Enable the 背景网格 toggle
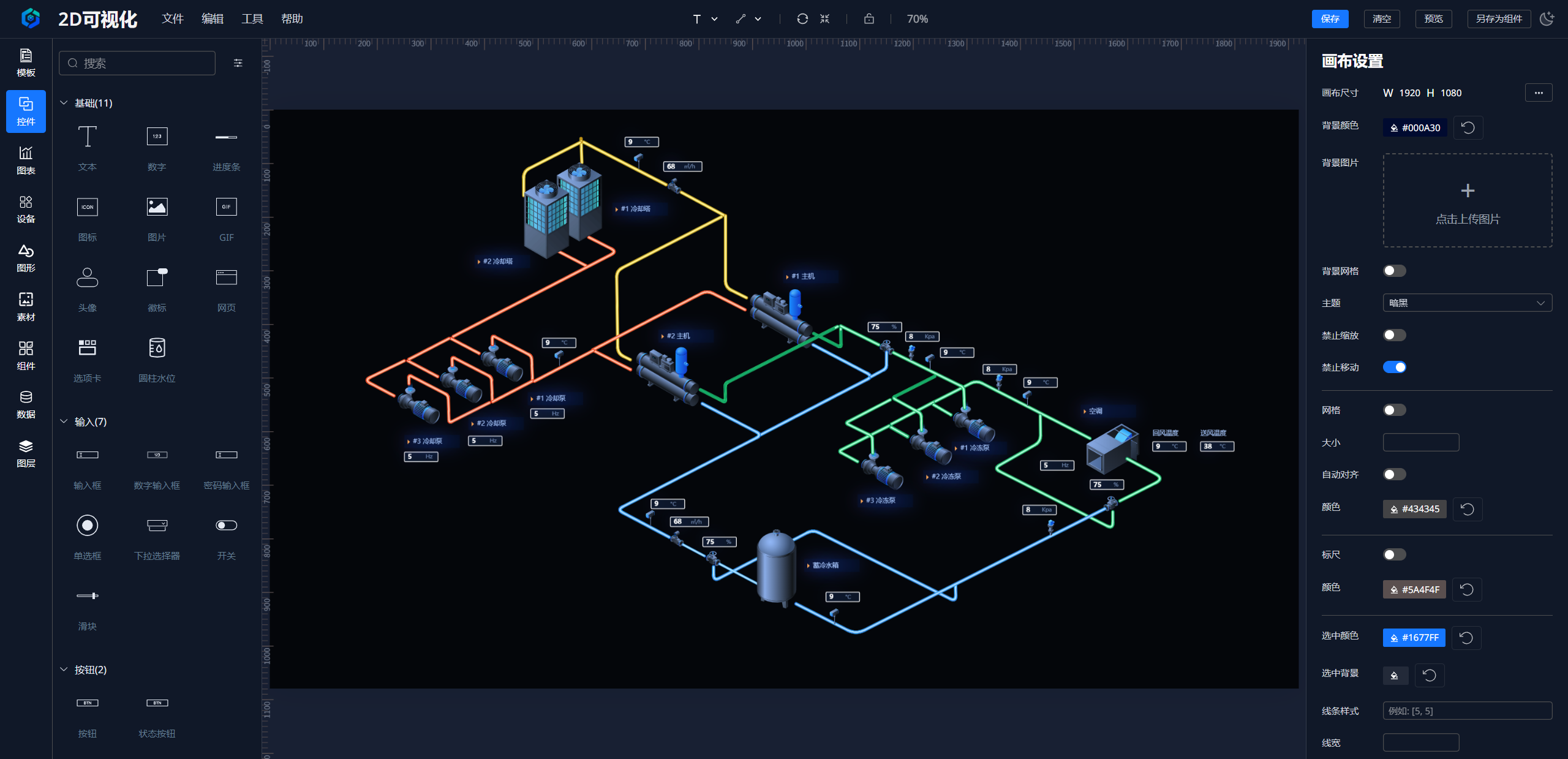The height and width of the screenshot is (759, 1568). 1394,271
